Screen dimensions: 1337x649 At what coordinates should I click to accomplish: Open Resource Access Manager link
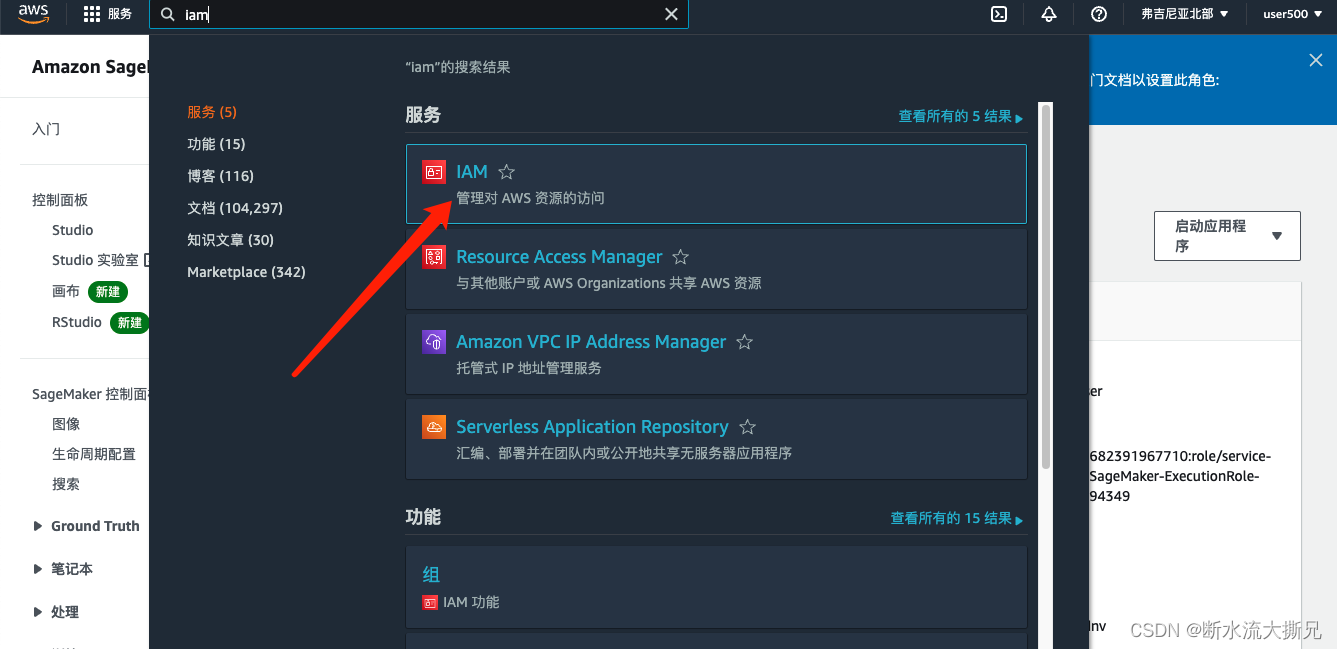coord(559,257)
